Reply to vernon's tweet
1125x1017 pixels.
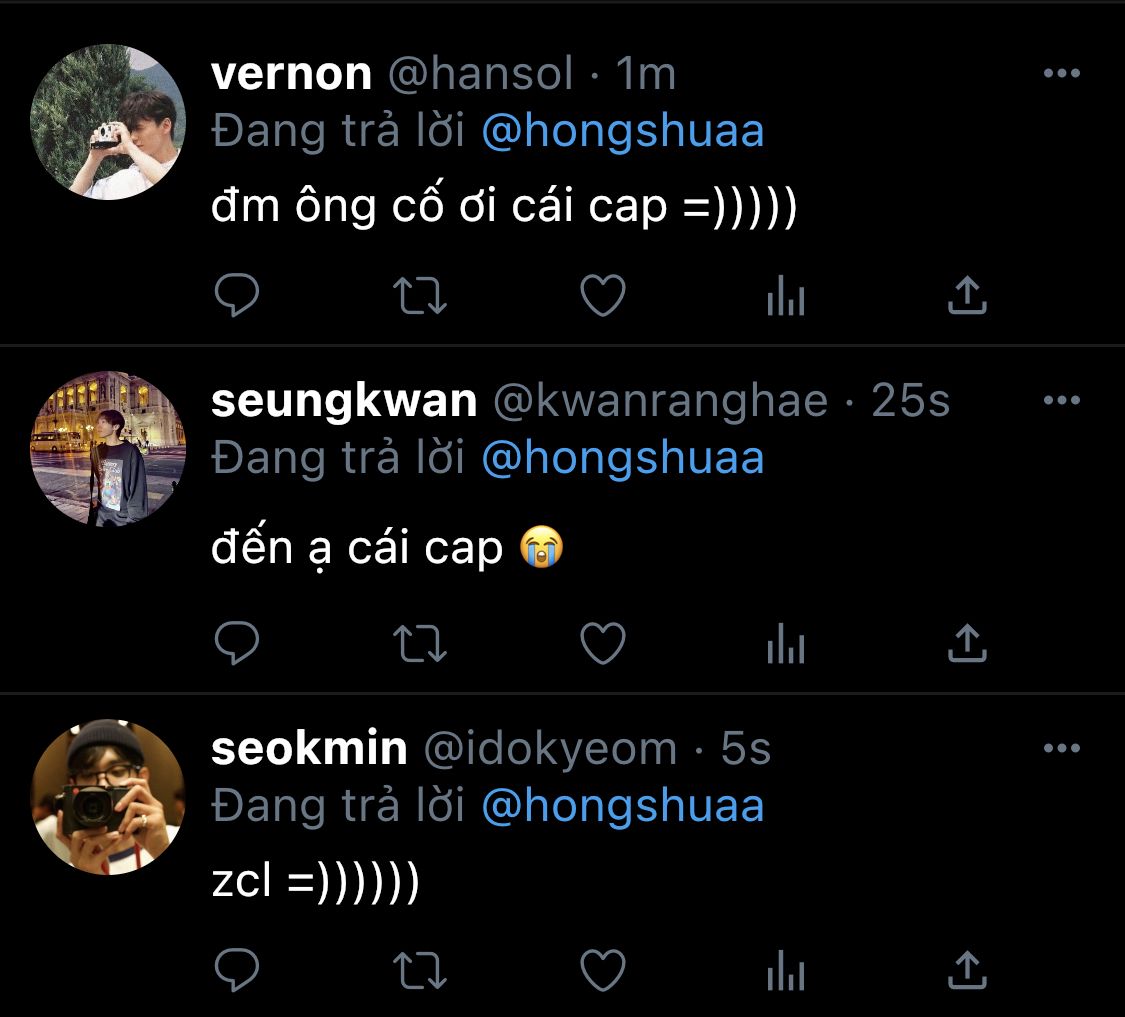coord(237,295)
